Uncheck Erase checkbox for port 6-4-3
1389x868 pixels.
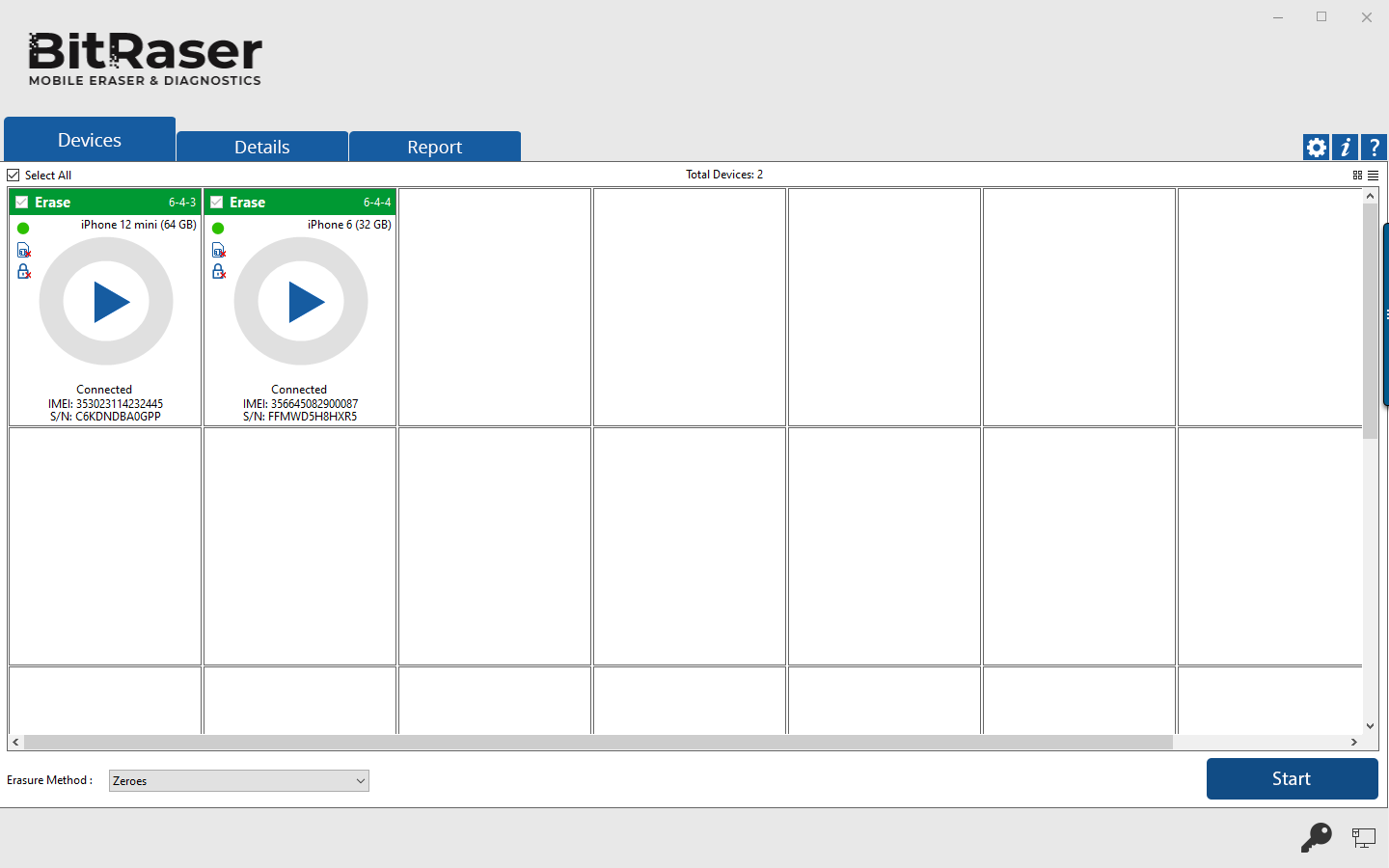(x=22, y=203)
